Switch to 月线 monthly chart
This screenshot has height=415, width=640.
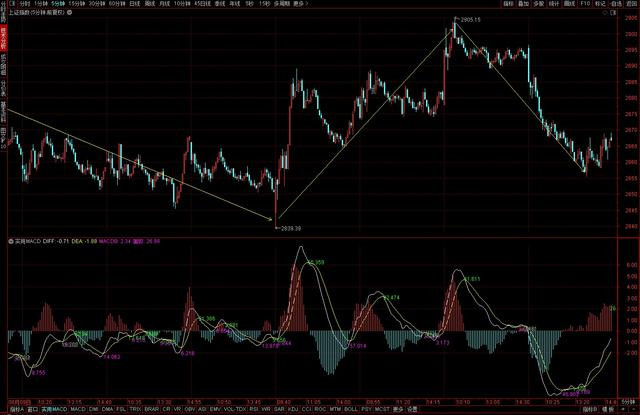(164, 4)
